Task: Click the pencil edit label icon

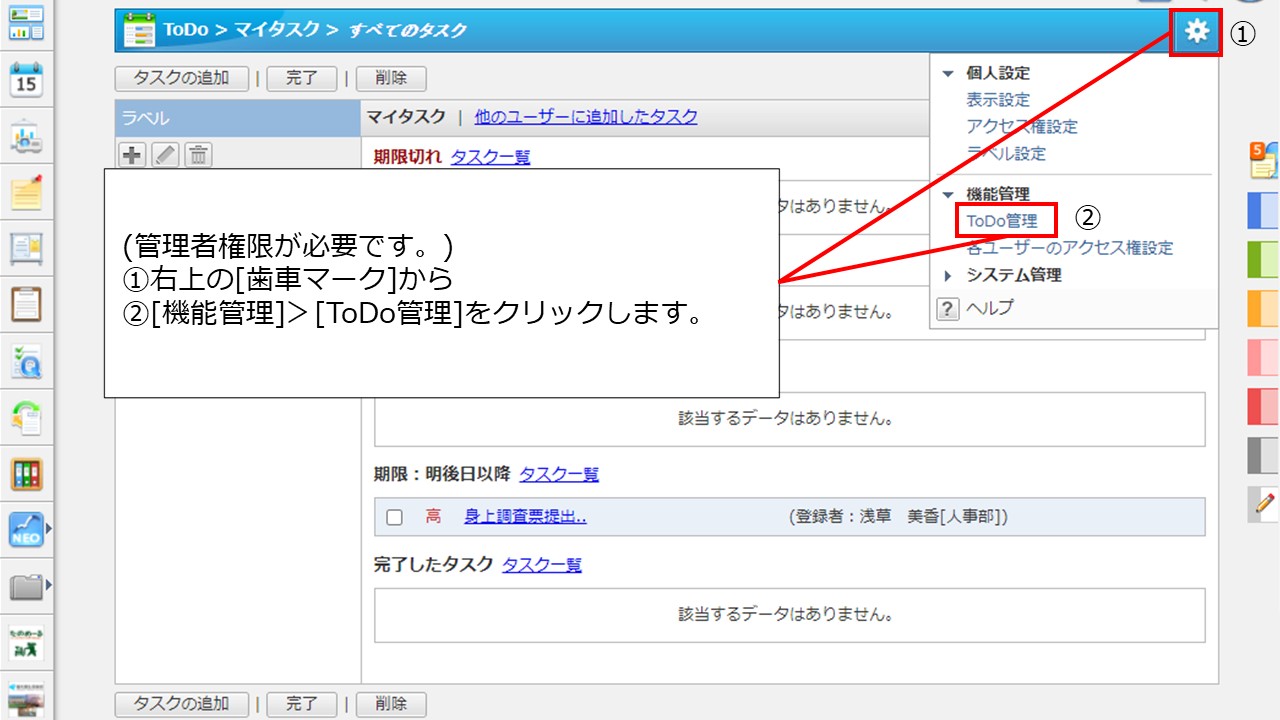Action: [x=165, y=154]
